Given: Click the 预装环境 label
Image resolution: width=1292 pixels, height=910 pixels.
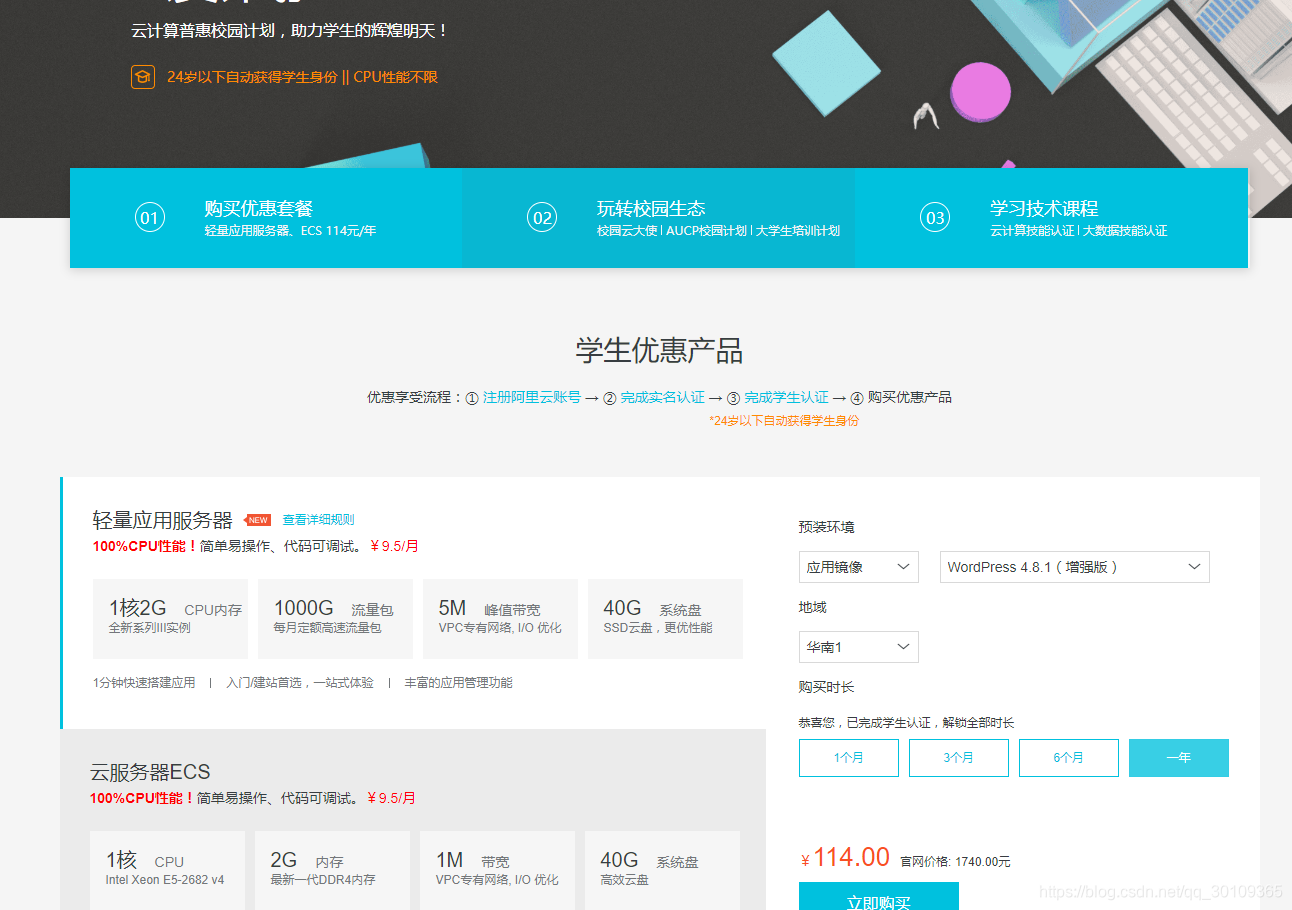Looking at the screenshot, I should coord(826,527).
